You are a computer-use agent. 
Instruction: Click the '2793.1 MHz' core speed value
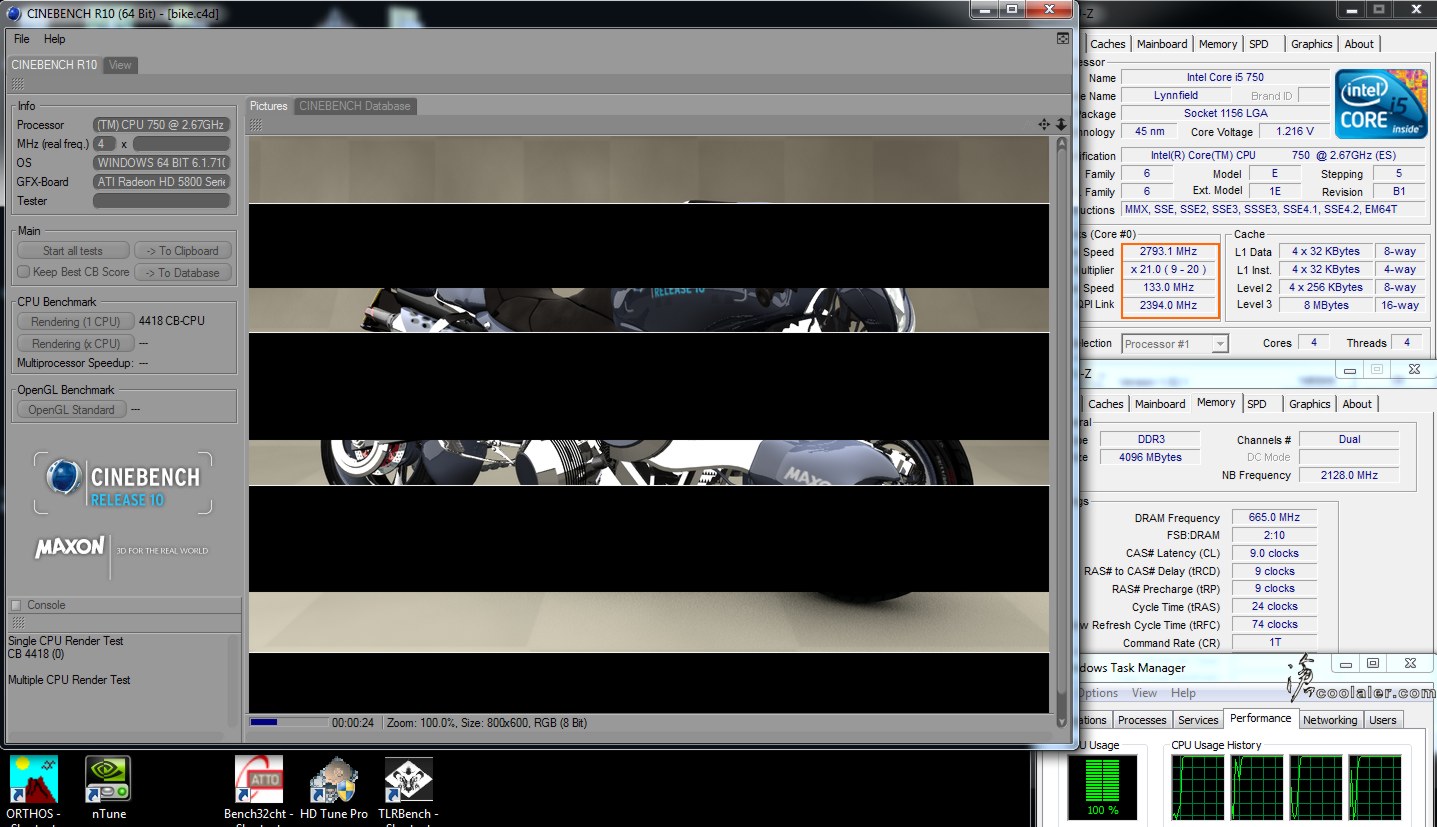coord(1168,252)
